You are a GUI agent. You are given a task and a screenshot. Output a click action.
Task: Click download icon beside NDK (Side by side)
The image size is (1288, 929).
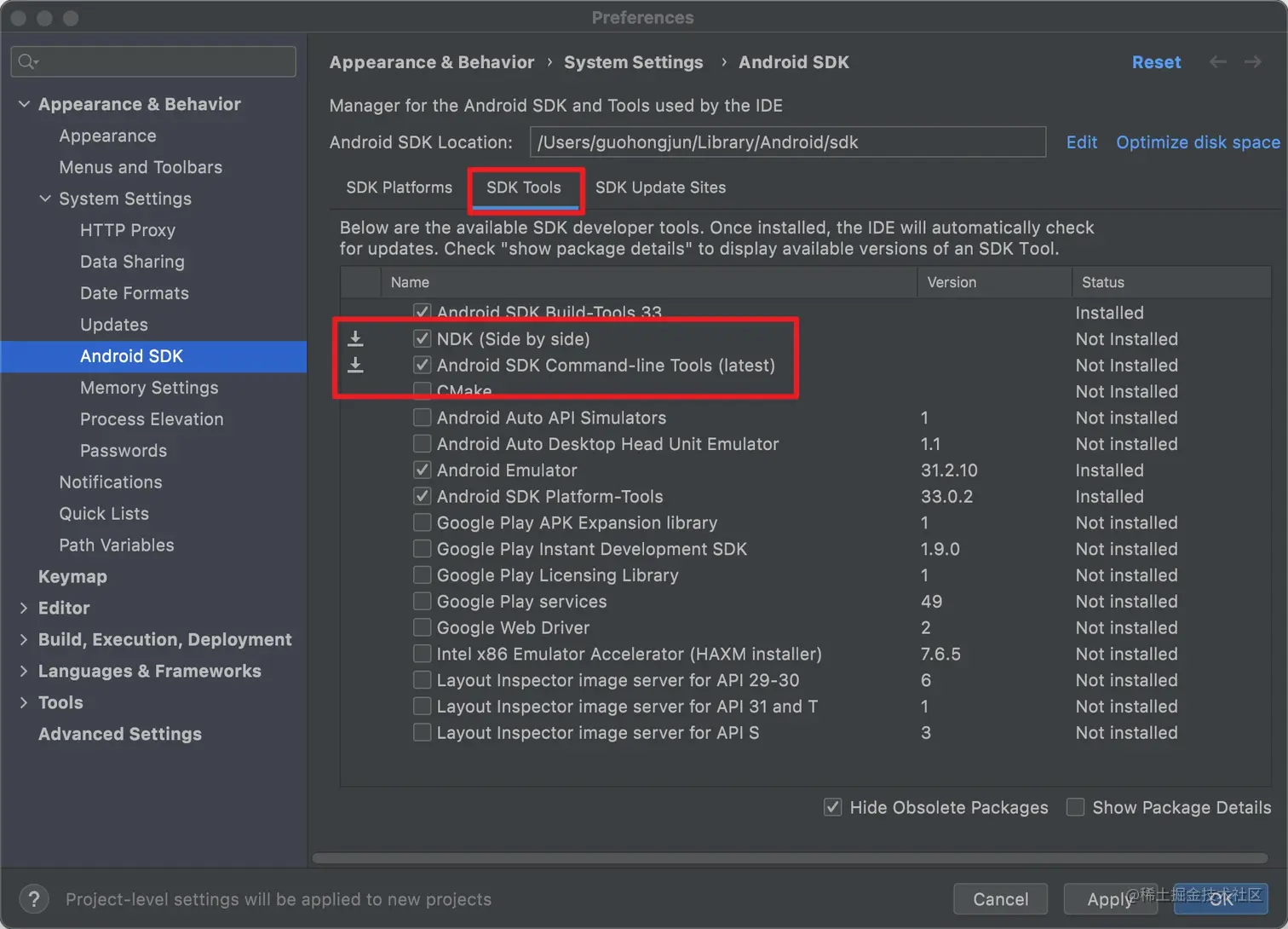coord(356,339)
